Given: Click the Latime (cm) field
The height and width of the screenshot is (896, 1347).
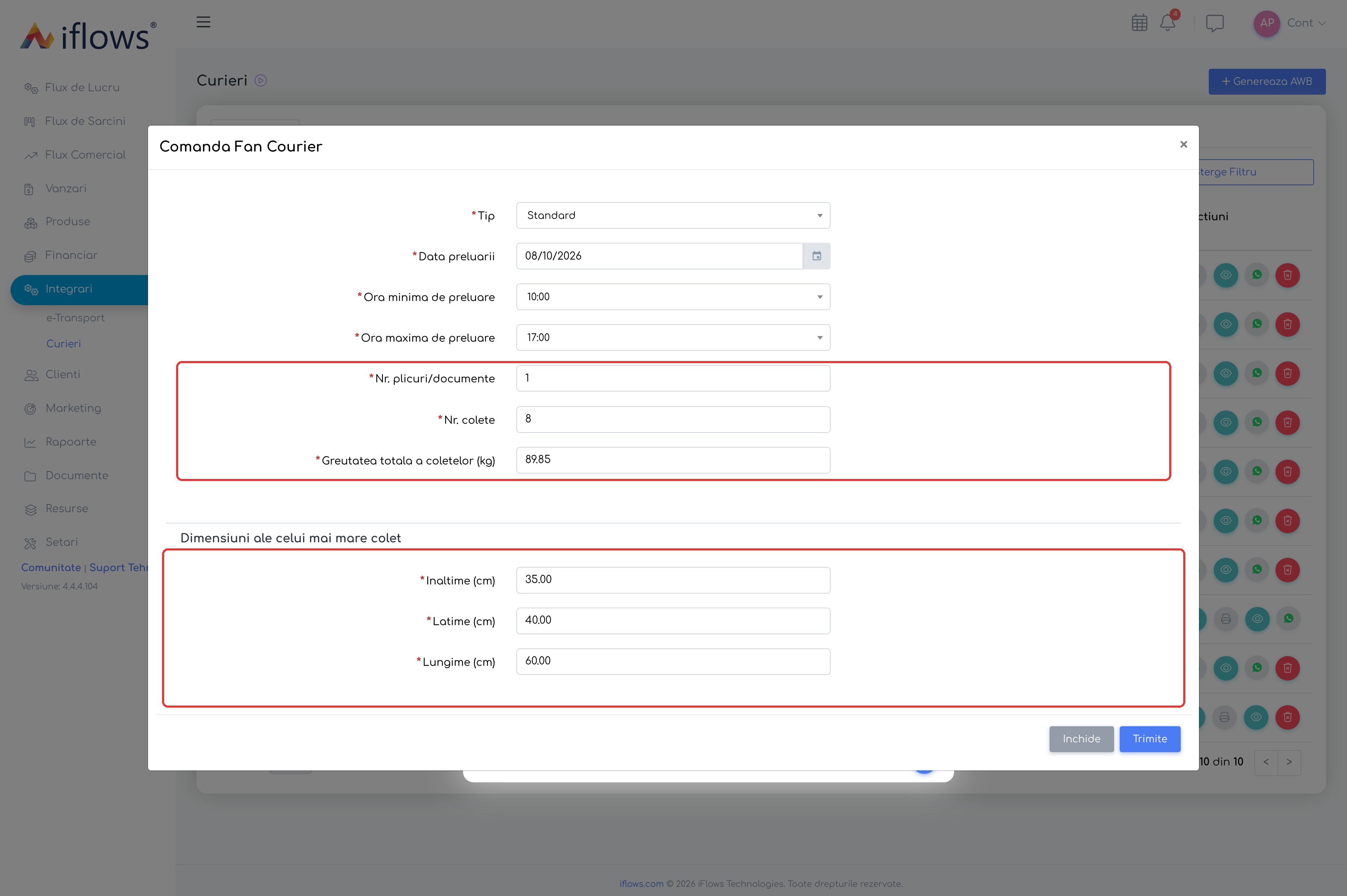Looking at the screenshot, I should (673, 621).
